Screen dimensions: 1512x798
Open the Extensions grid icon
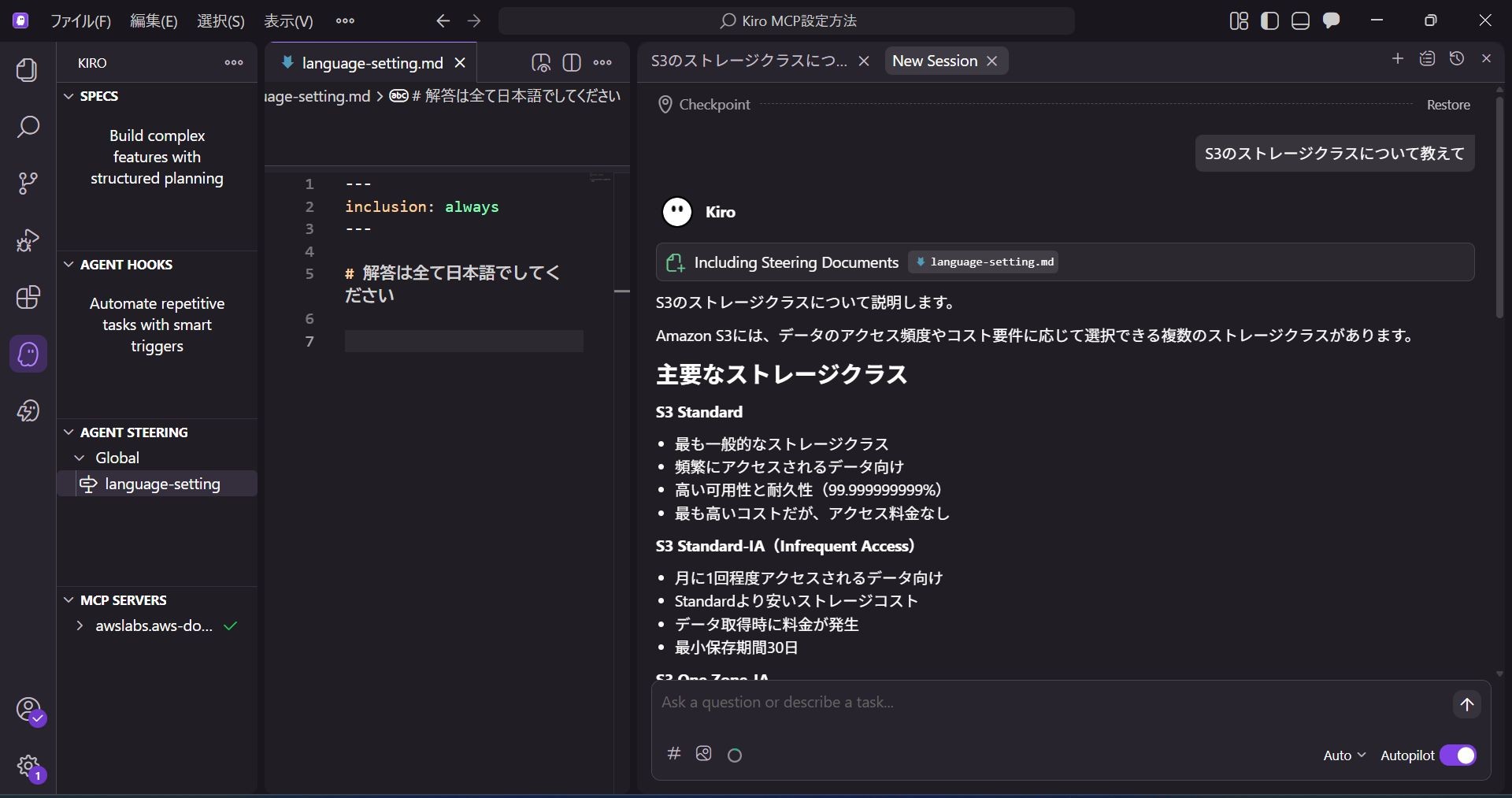[28, 298]
